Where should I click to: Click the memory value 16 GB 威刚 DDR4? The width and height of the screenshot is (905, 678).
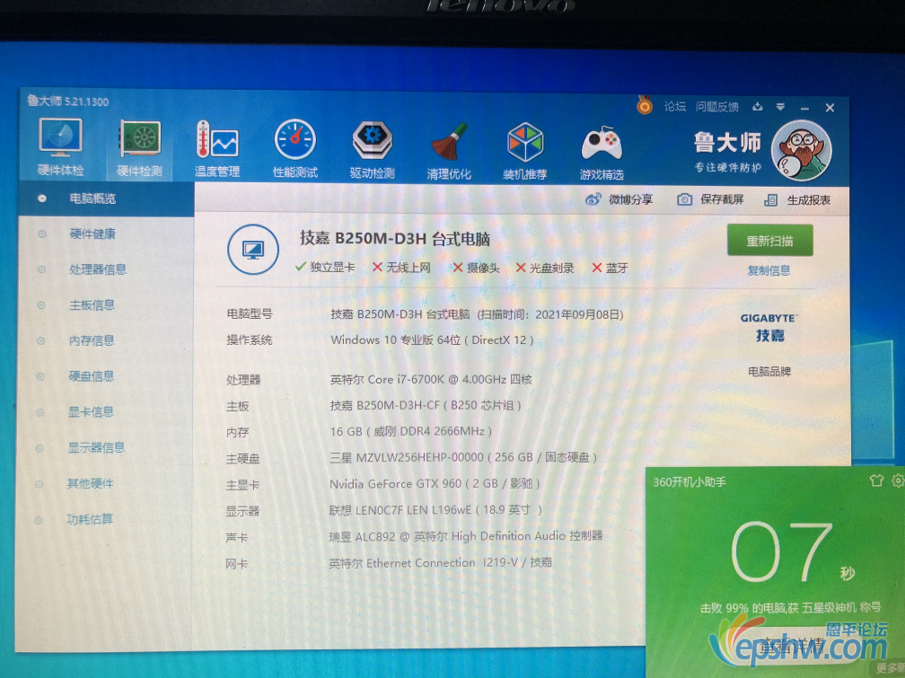pyautogui.click(x=411, y=432)
